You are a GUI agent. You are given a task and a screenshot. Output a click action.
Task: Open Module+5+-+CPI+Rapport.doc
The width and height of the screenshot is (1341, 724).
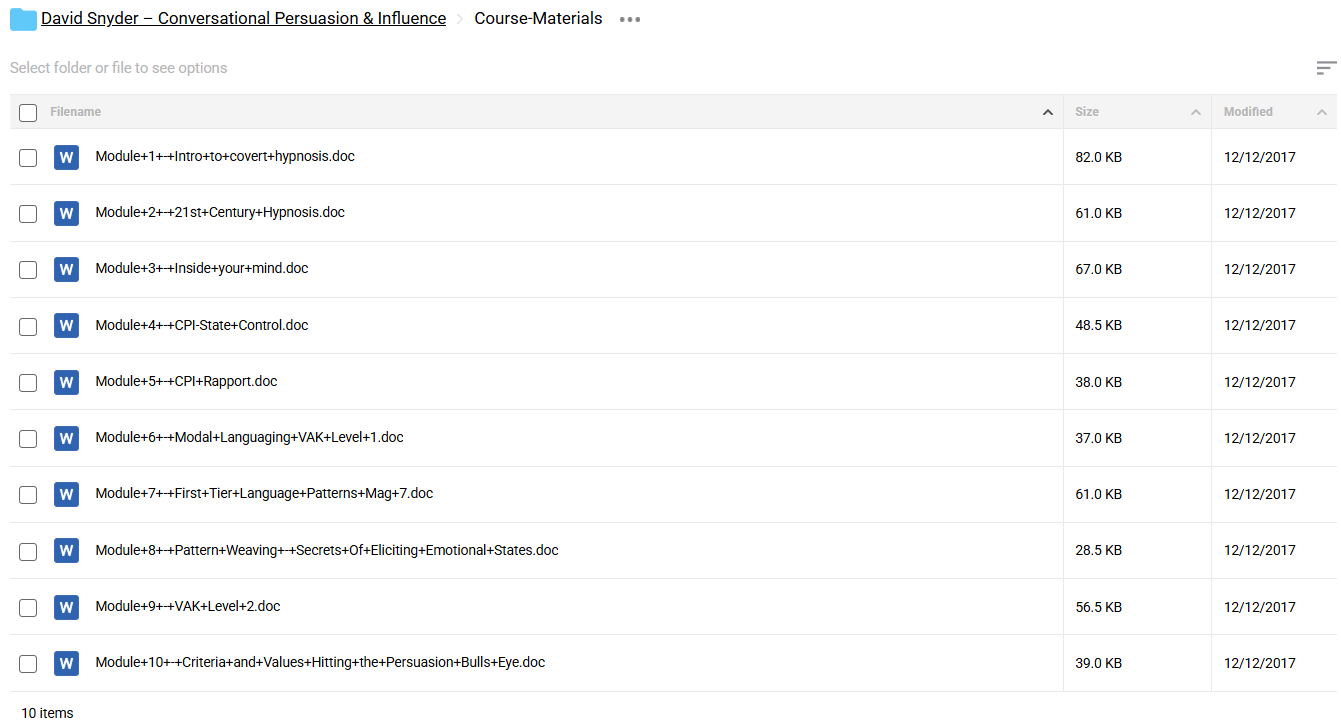point(186,381)
